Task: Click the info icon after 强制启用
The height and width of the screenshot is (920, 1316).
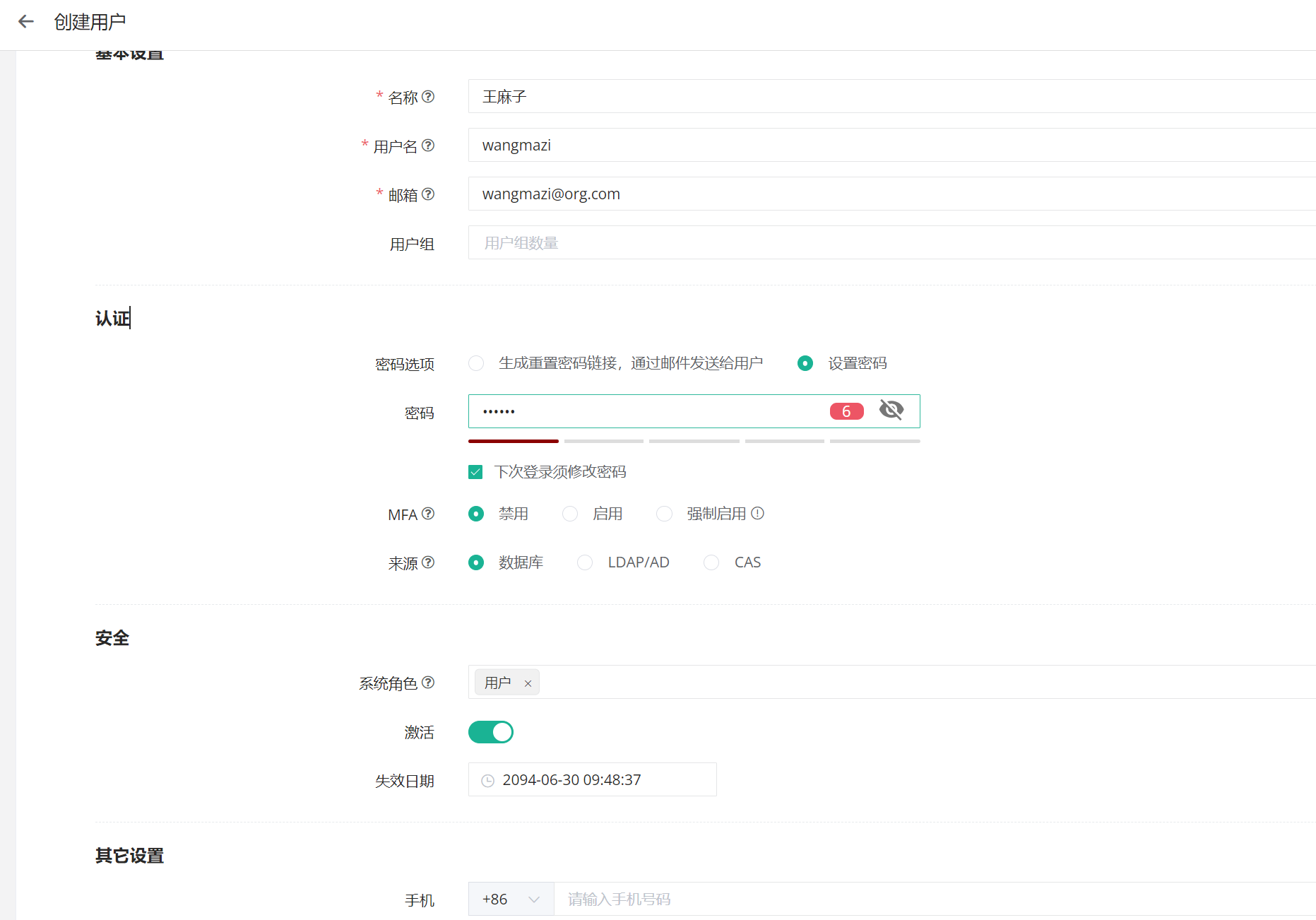Action: coord(757,514)
